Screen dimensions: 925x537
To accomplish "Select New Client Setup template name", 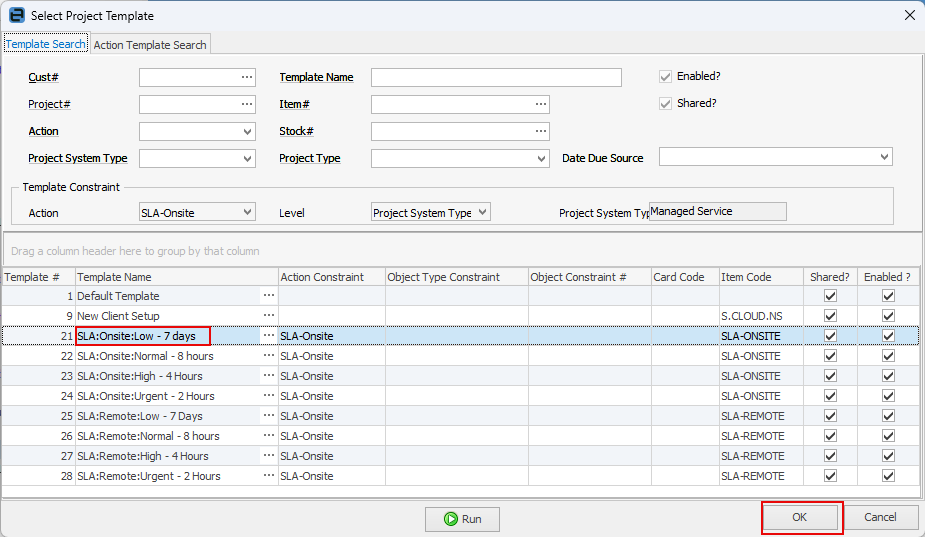I will coord(118,316).
